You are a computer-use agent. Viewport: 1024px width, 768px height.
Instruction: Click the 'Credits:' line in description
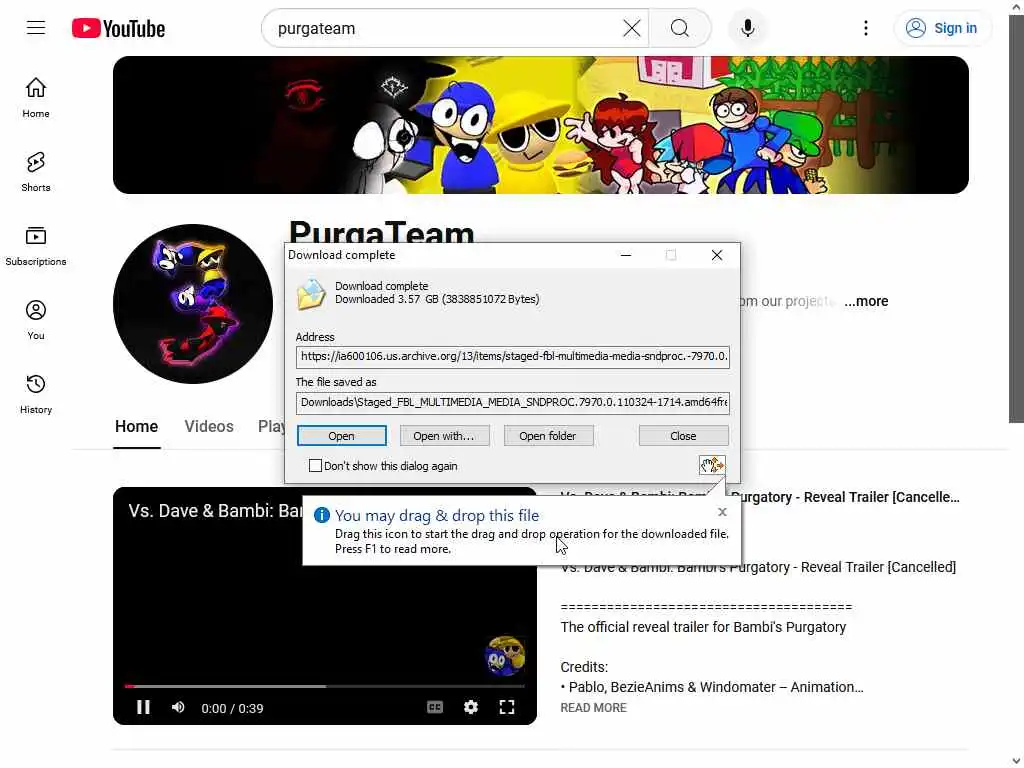point(584,667)
